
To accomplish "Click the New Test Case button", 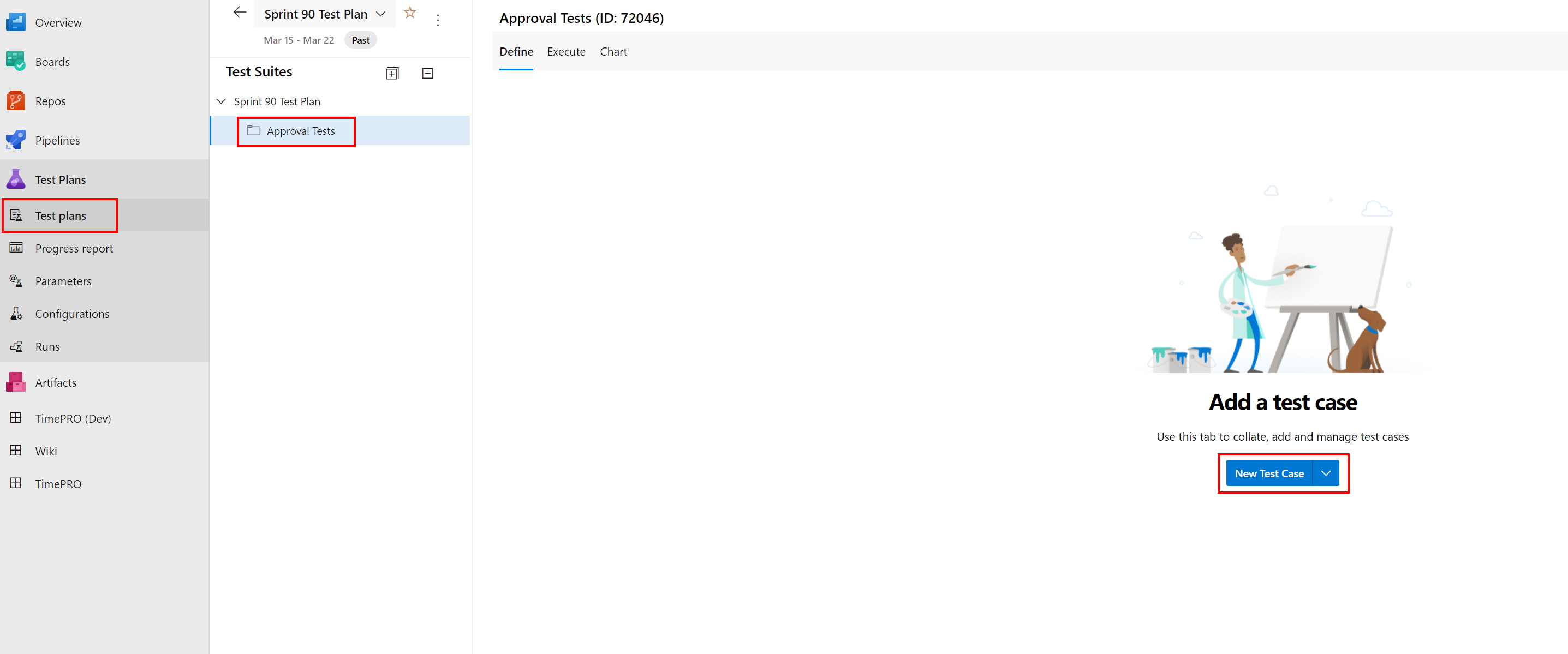I will (x=1268, y=473).
